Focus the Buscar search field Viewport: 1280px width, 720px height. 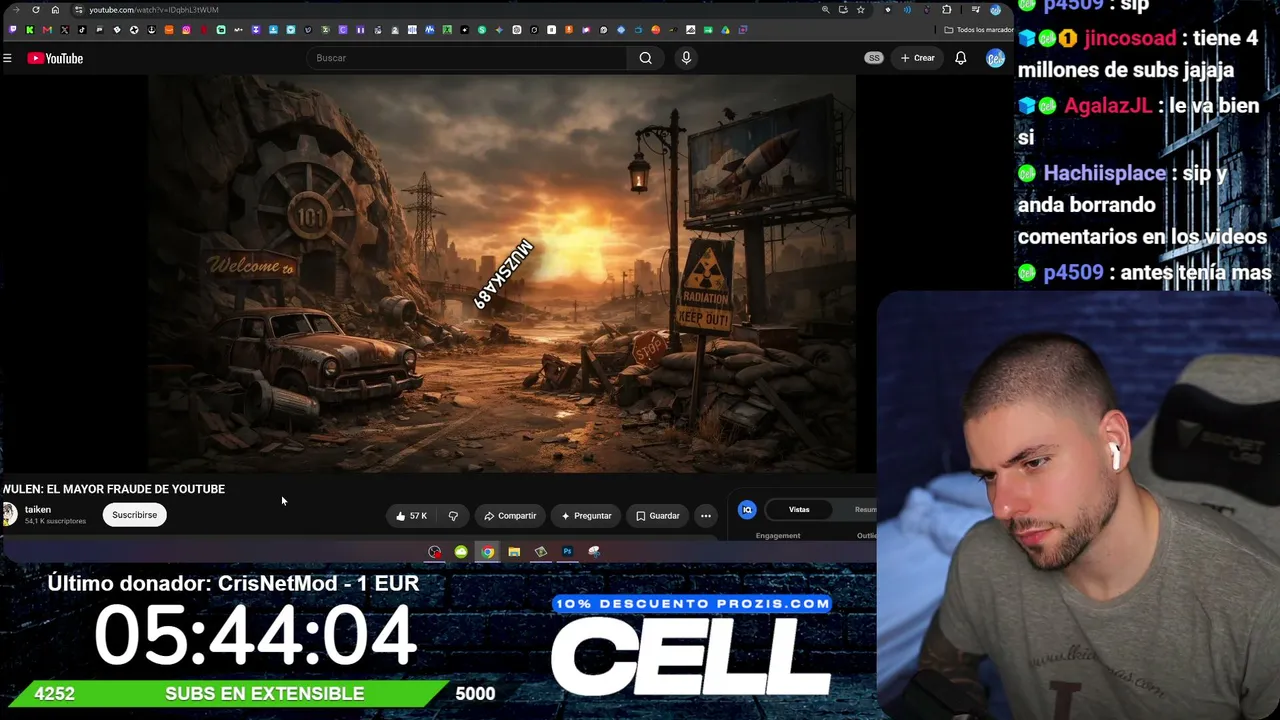tap(468, 58)
